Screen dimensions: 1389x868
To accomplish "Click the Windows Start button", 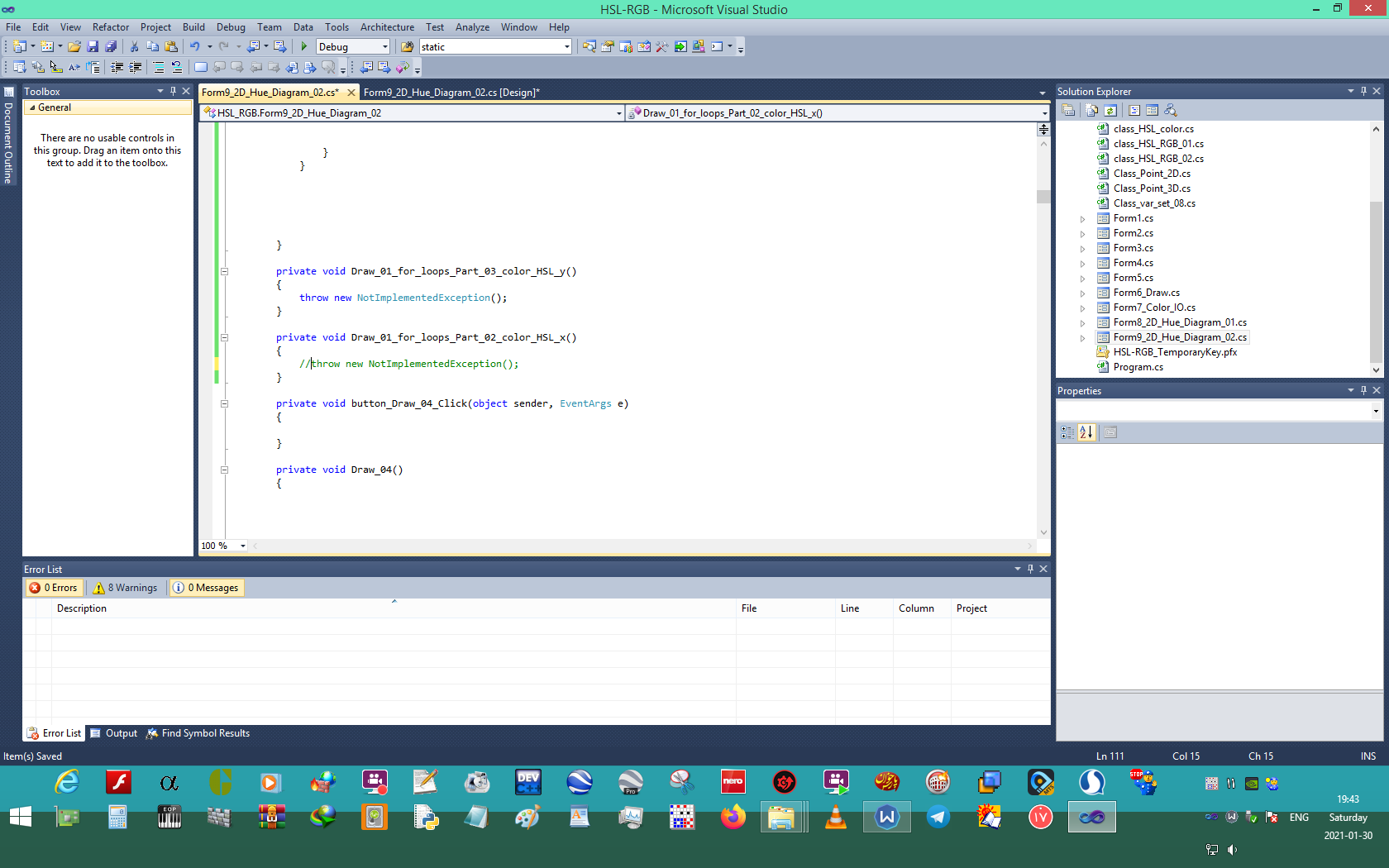I will (x=21, y=818).
